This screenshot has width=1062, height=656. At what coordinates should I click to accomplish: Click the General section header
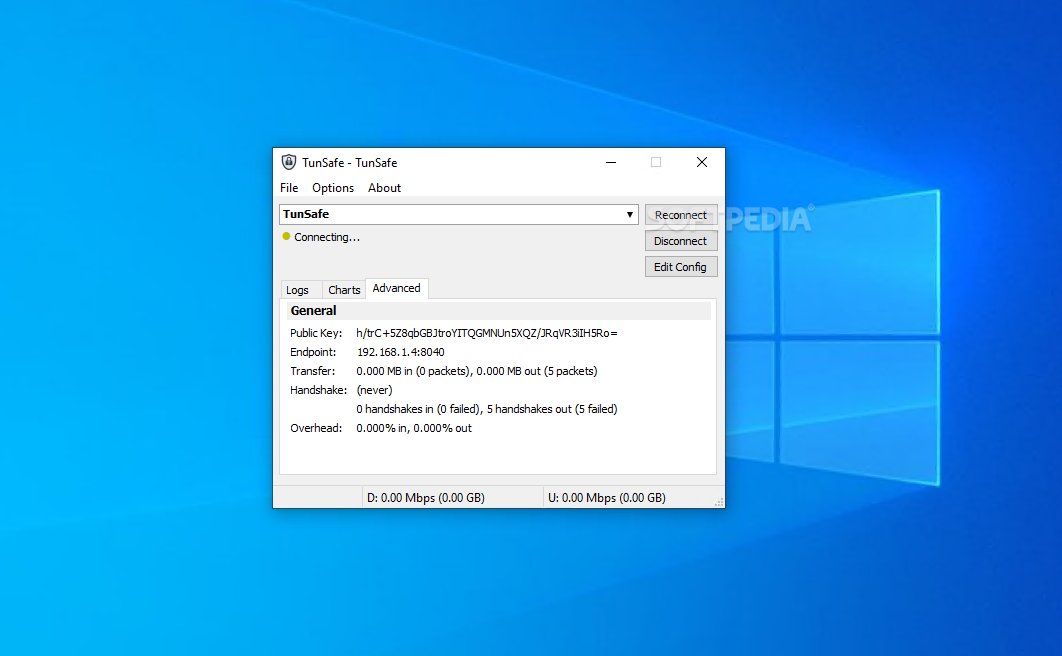click(498, 311)
